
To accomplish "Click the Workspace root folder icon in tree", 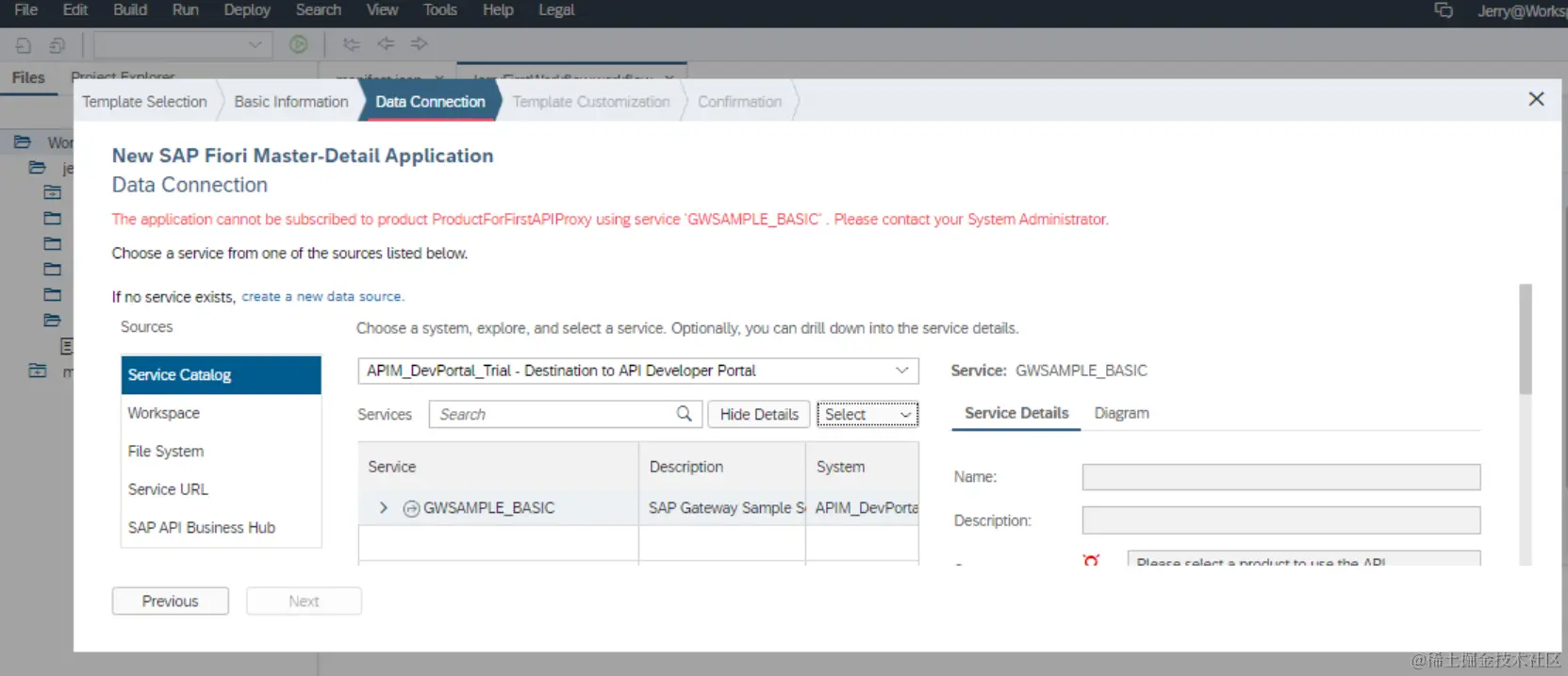I will 23,142.
